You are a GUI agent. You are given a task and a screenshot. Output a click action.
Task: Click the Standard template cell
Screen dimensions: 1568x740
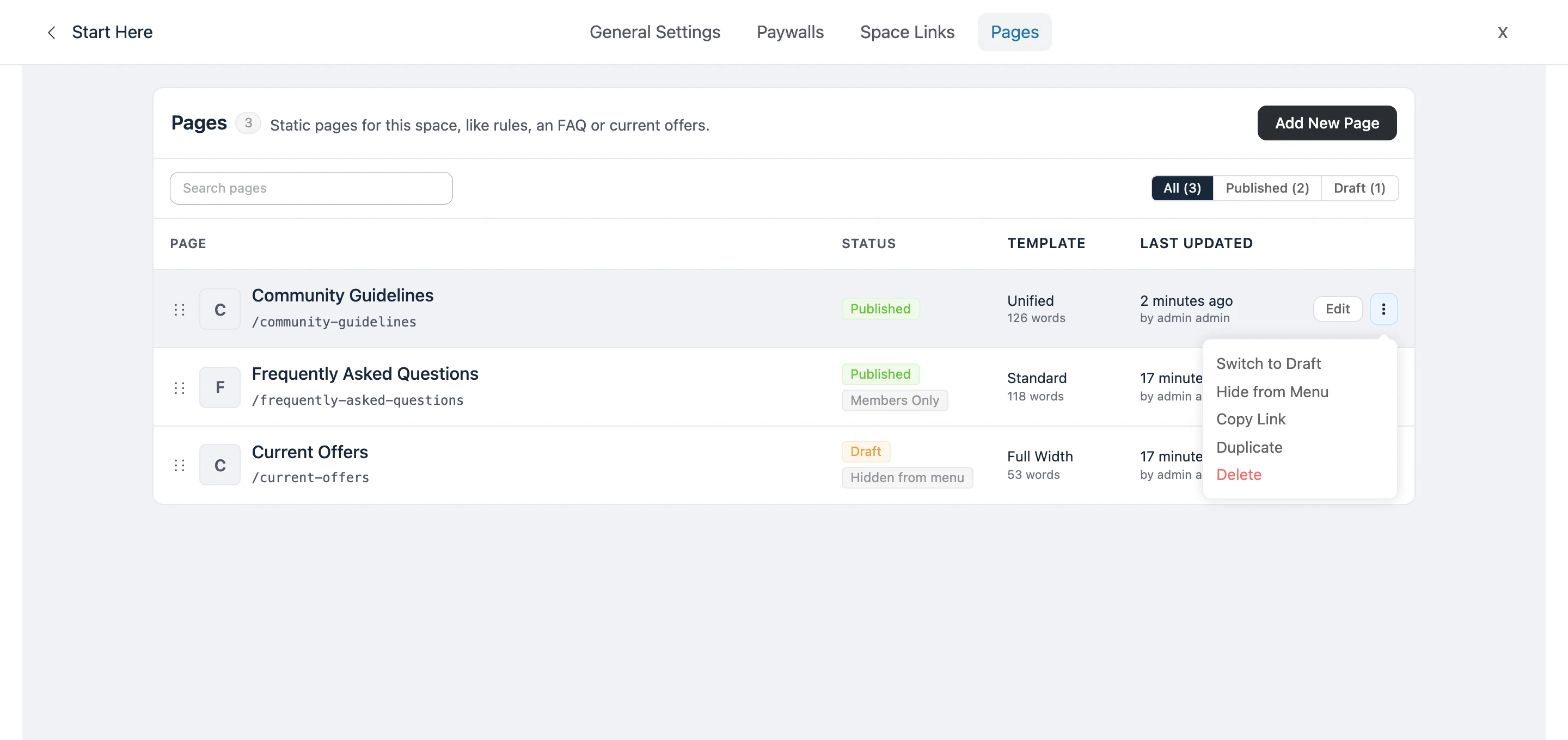1037,379
